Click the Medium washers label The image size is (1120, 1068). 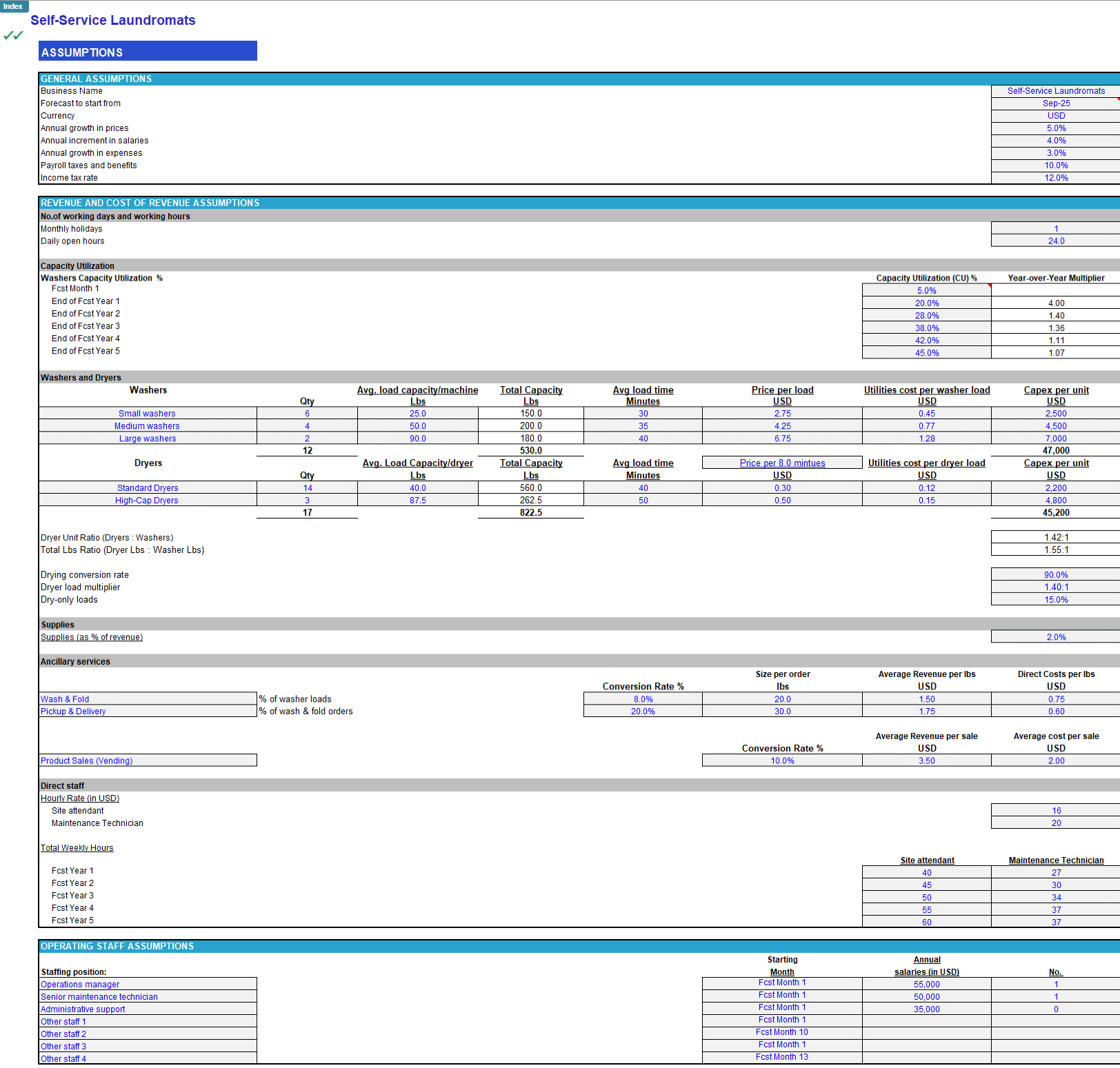click(x=148, y=426)
